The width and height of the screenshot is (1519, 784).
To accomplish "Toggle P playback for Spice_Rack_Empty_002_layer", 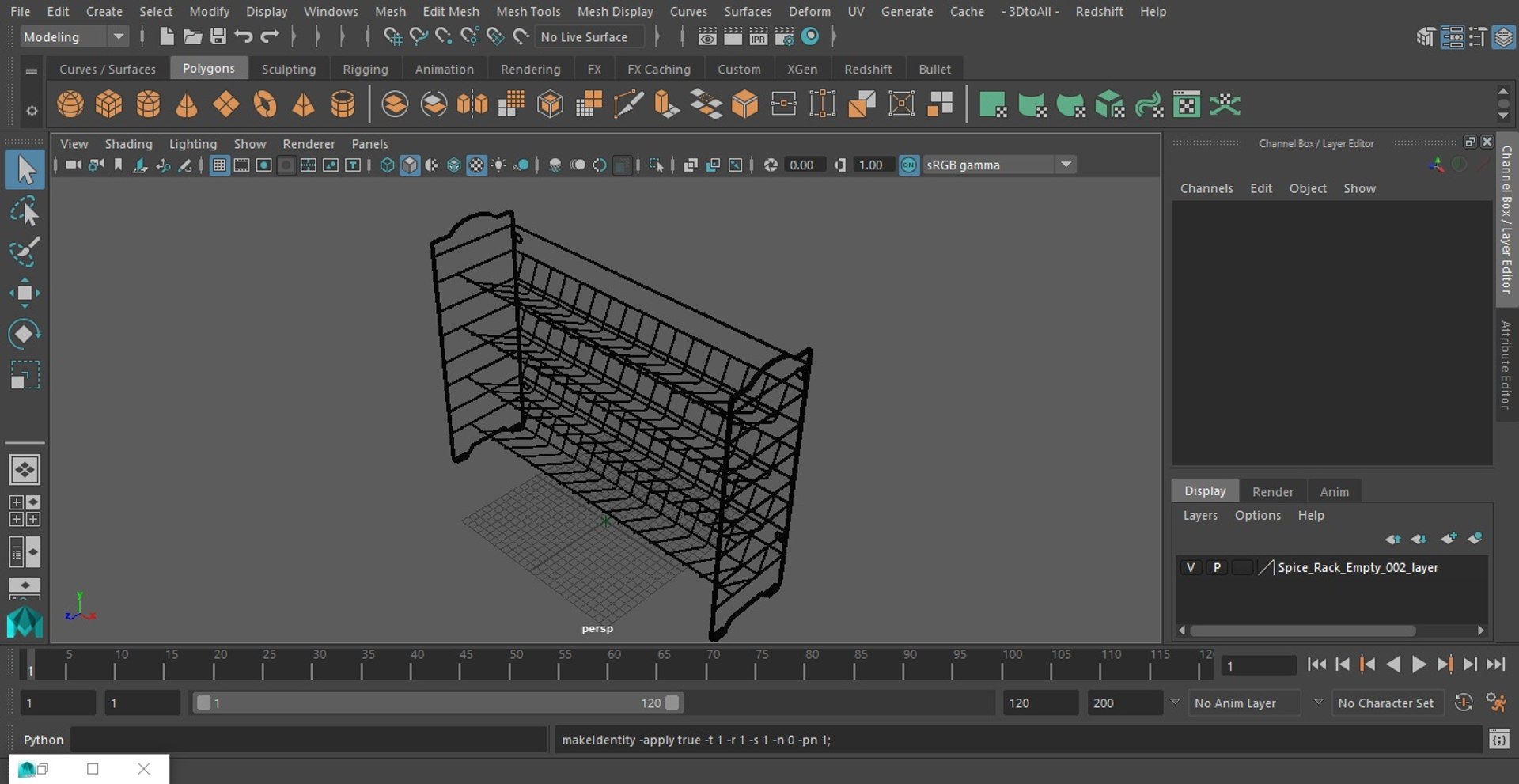I will (1217, 567).
